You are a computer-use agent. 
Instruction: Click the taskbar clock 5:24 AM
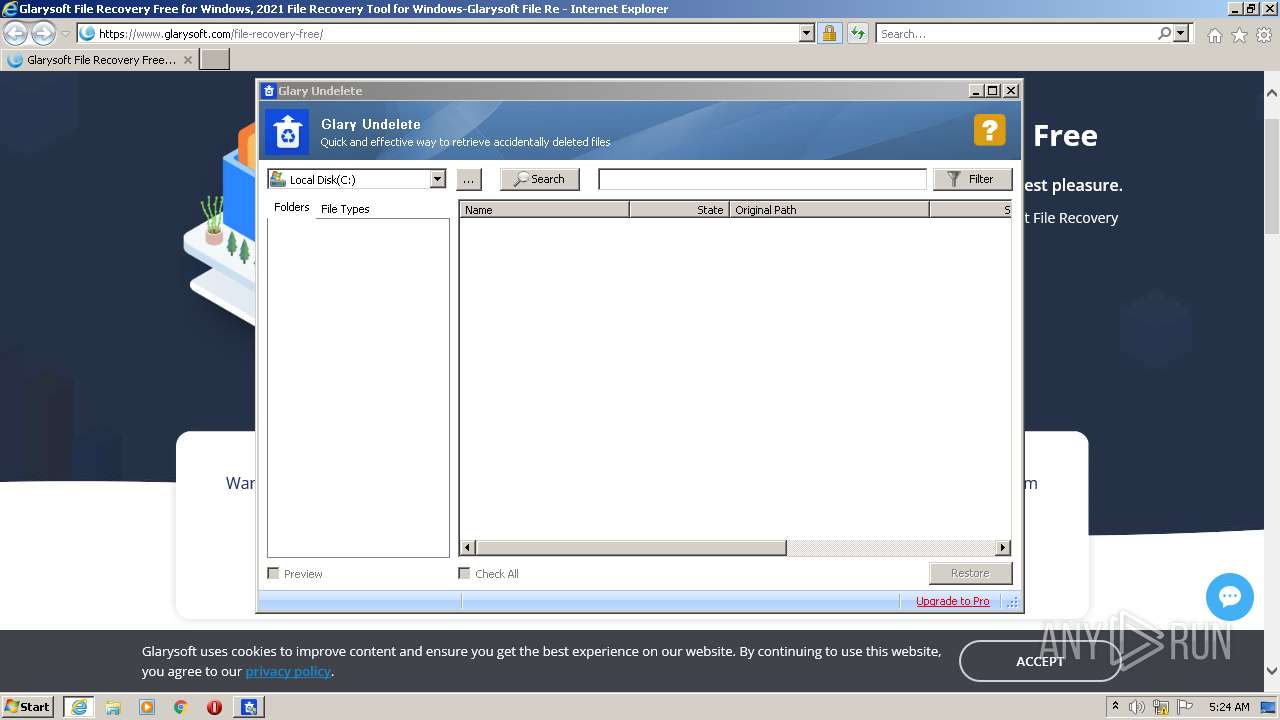point(1229,707)
